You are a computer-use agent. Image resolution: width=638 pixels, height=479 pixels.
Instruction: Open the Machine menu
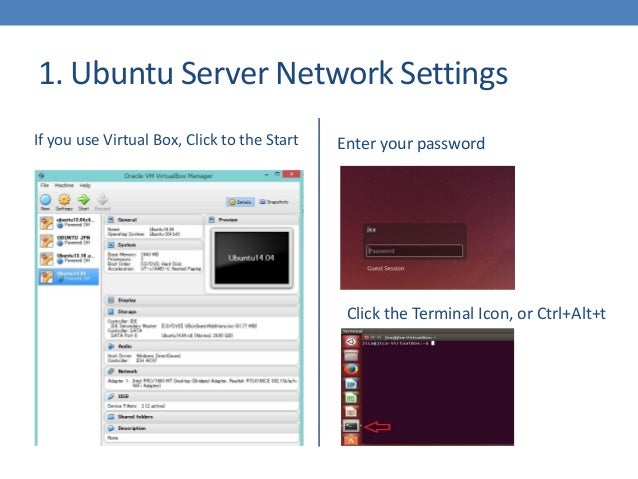click(x=64, y=185)
